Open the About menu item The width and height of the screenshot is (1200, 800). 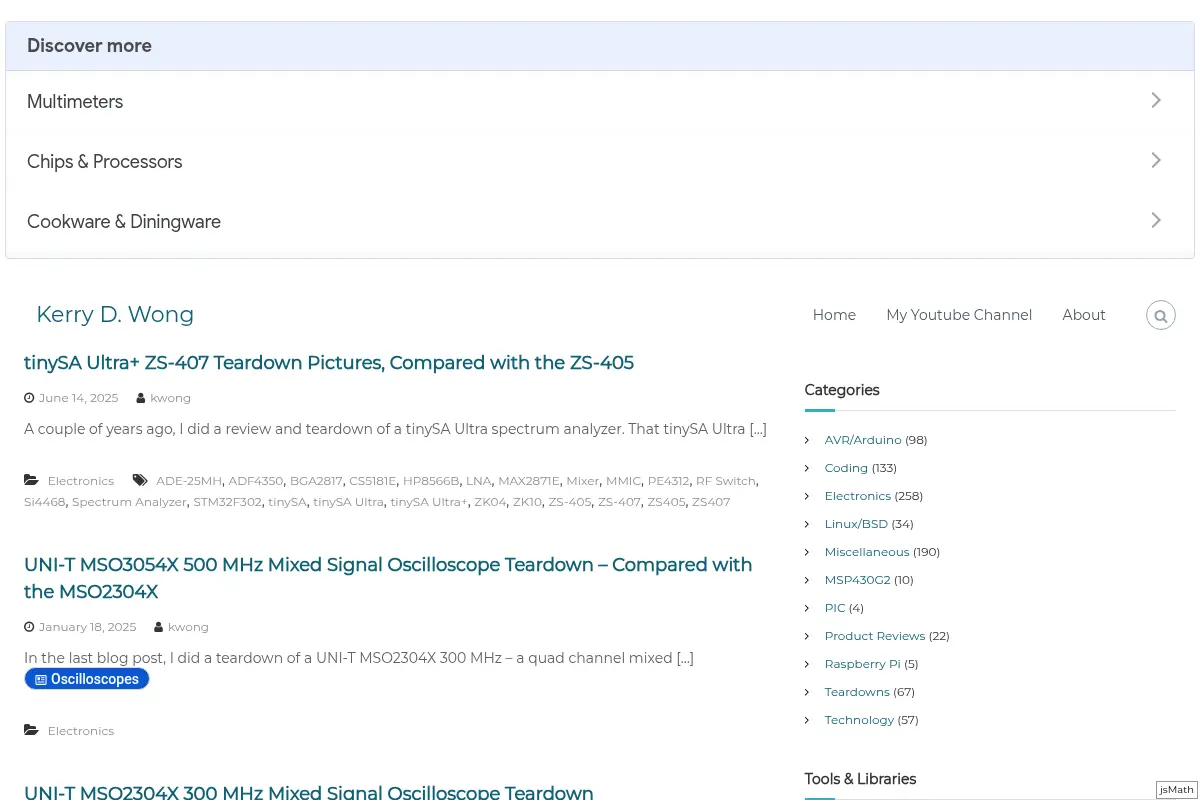1084,315
